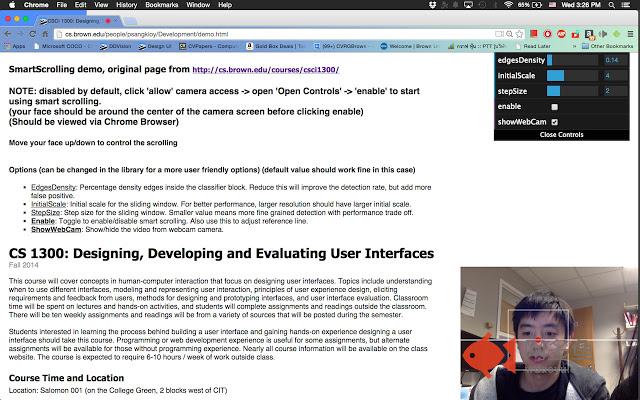Open the CVPapers bookmark

tap(208, 46)
